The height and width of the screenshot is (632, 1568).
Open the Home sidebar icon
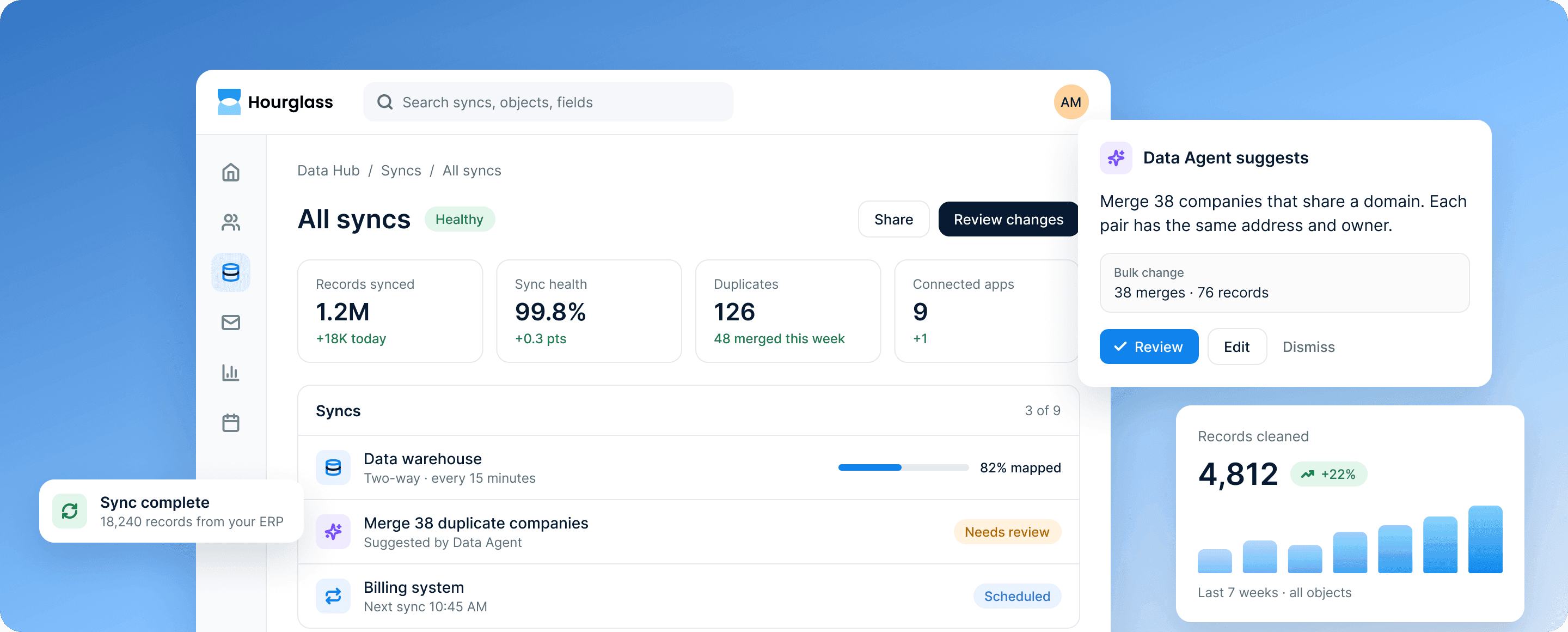(231, 172)
